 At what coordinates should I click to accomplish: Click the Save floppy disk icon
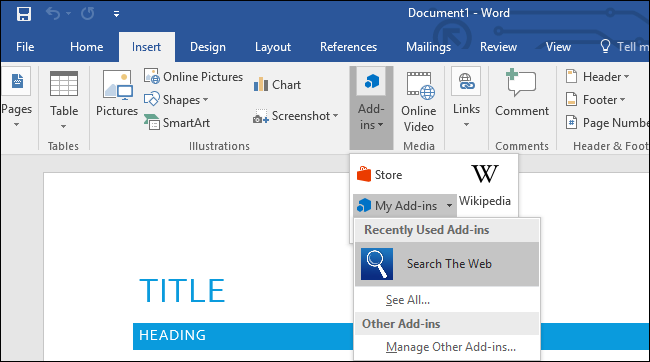point(24,14)
